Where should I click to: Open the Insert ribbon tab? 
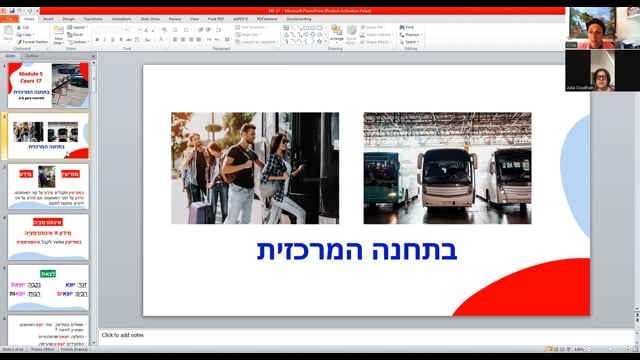48,19
